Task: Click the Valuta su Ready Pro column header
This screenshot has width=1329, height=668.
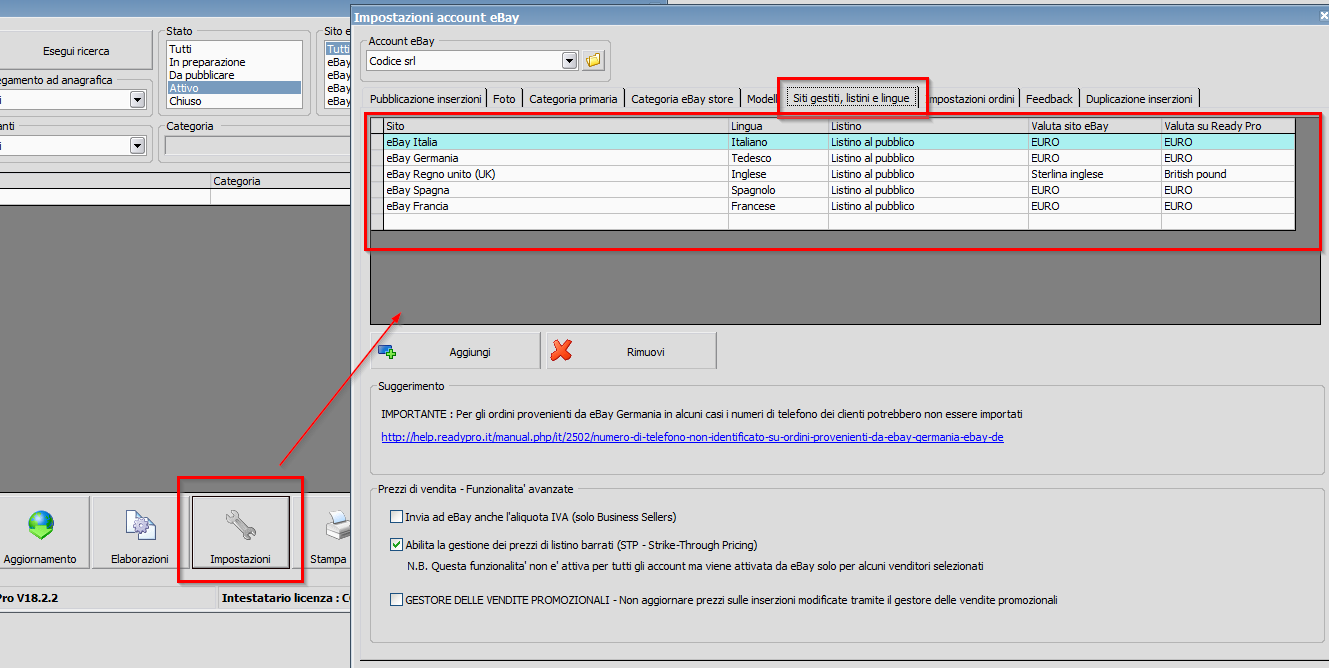Action: (1228, 126)
